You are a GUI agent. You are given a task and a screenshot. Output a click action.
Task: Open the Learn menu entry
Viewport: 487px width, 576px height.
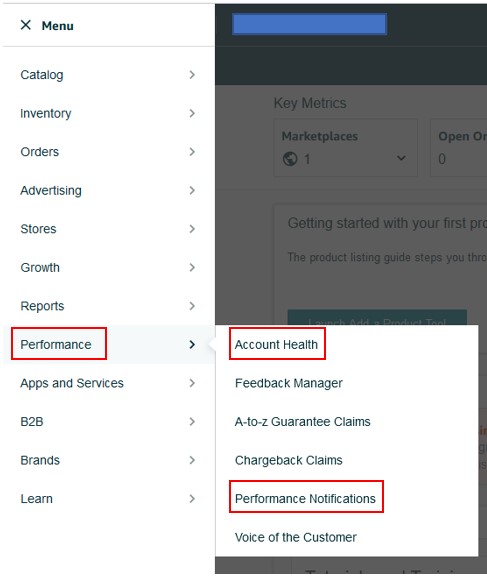tap(37, 499)
